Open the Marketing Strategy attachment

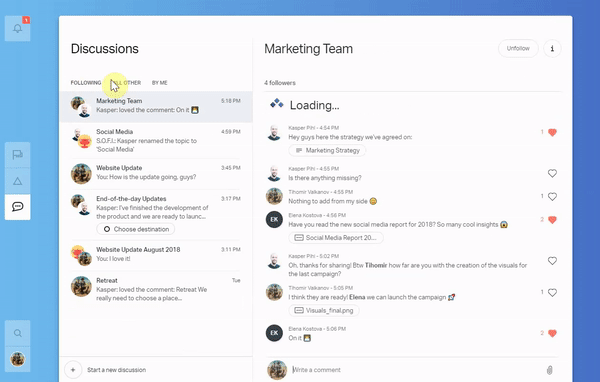pos(328,150)
